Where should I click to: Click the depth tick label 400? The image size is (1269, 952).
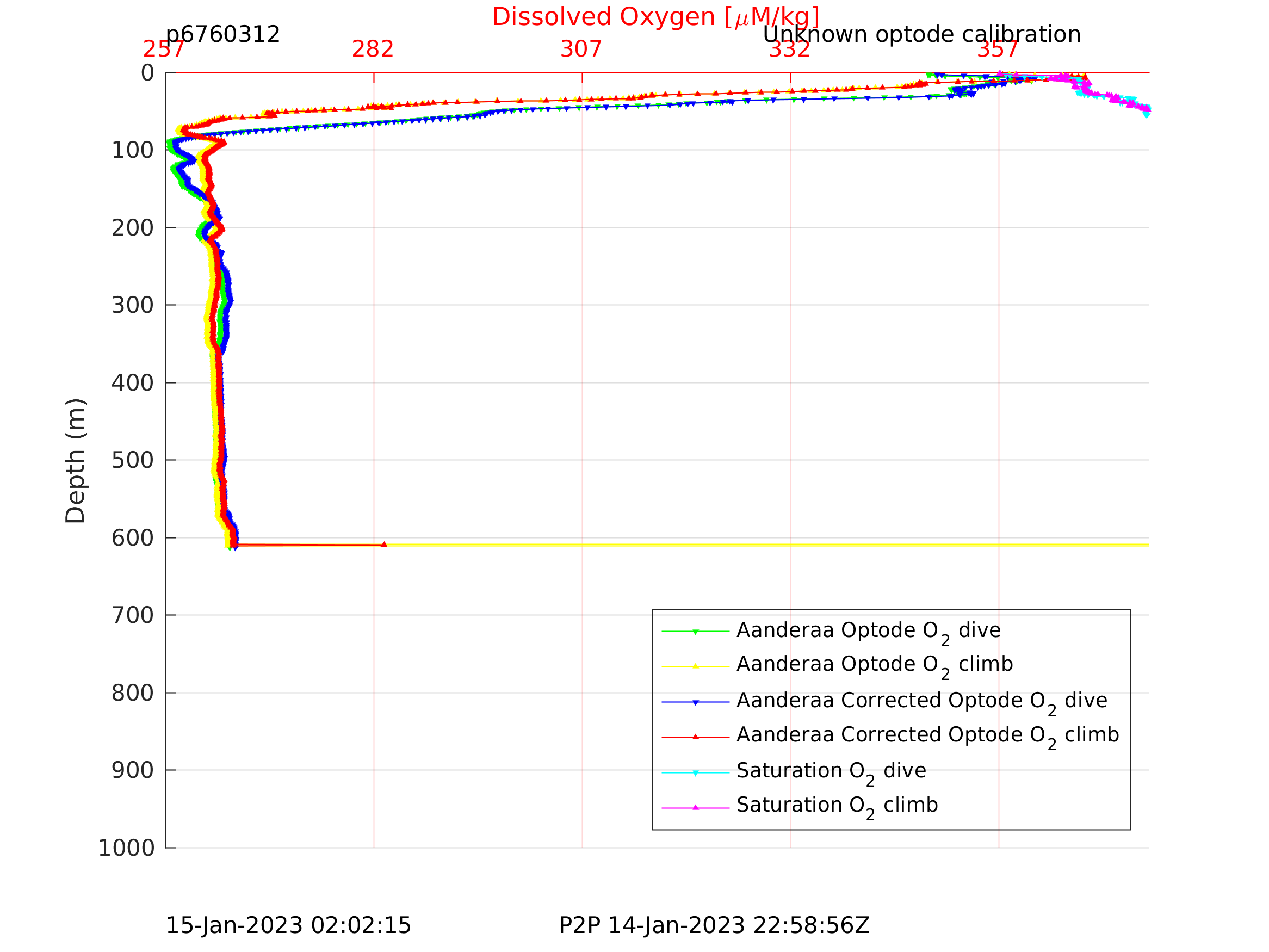[x=133, y=383]
